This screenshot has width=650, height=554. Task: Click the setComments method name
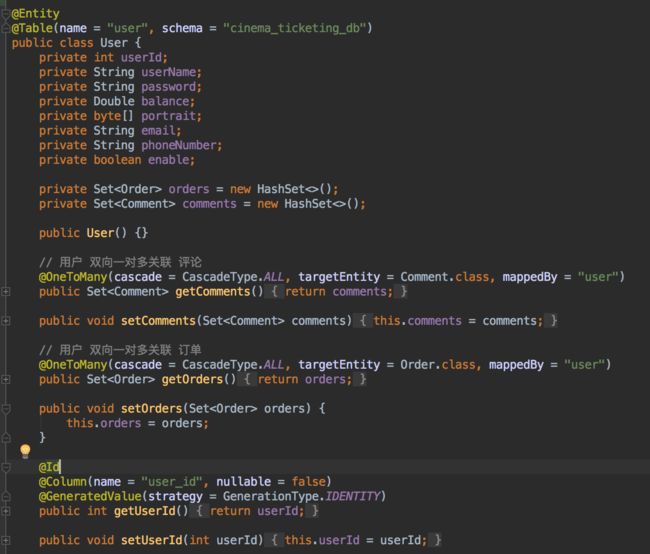tap(158, 321)
